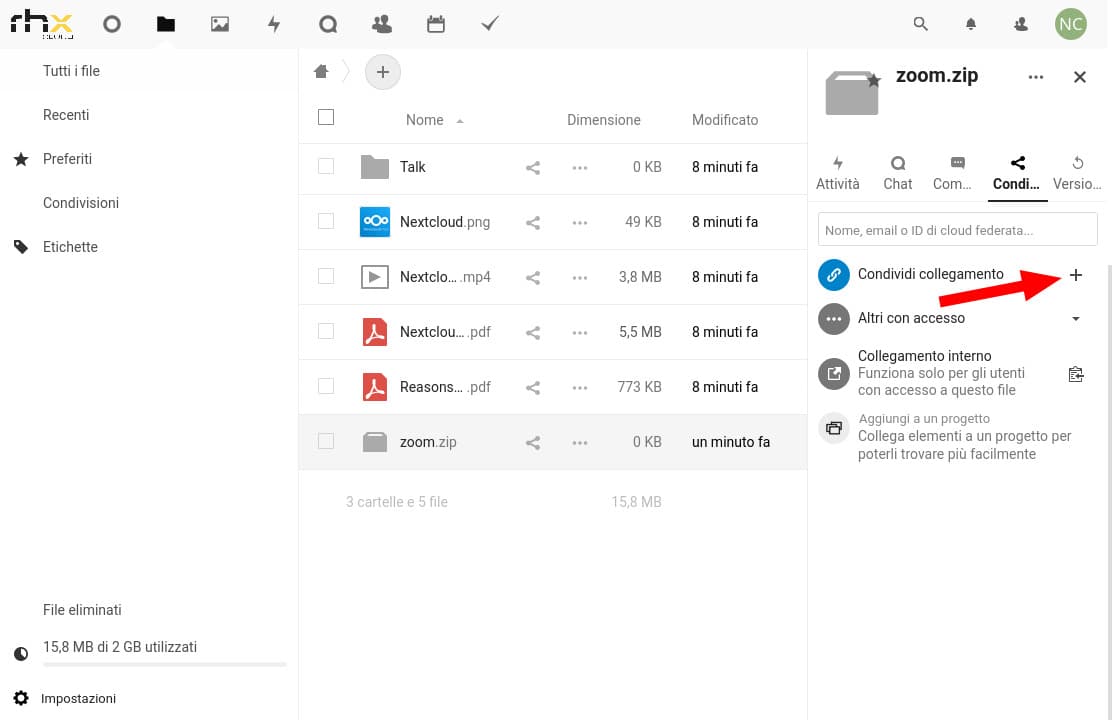Copy the internal link clipboard icon

1076,374
